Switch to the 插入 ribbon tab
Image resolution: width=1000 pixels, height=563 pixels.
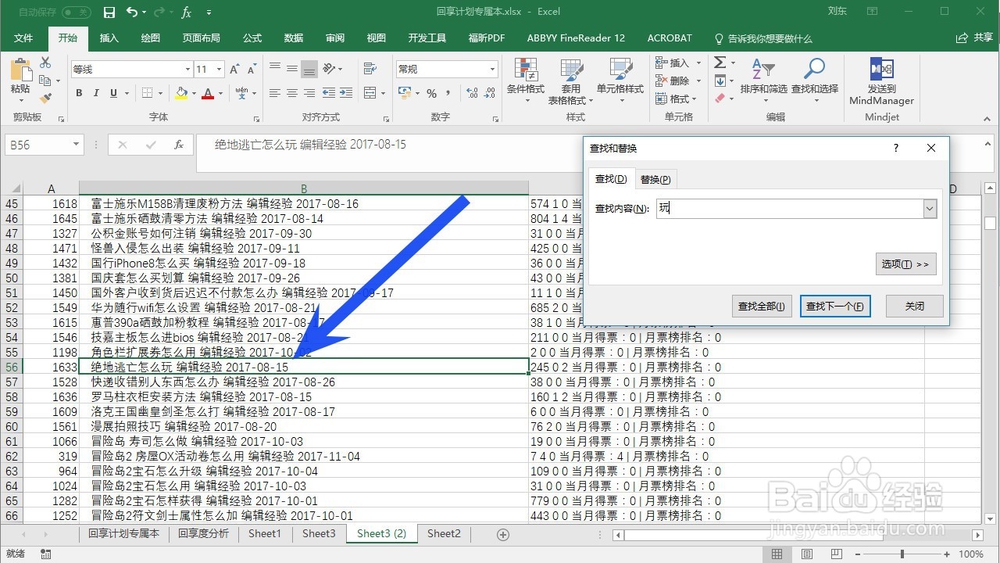click(109, 38)
